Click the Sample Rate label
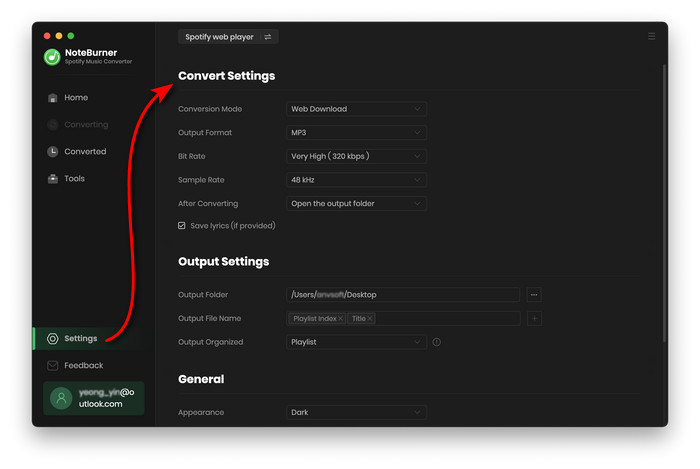This screenshot has width=700, height=469. coord(201,180)
